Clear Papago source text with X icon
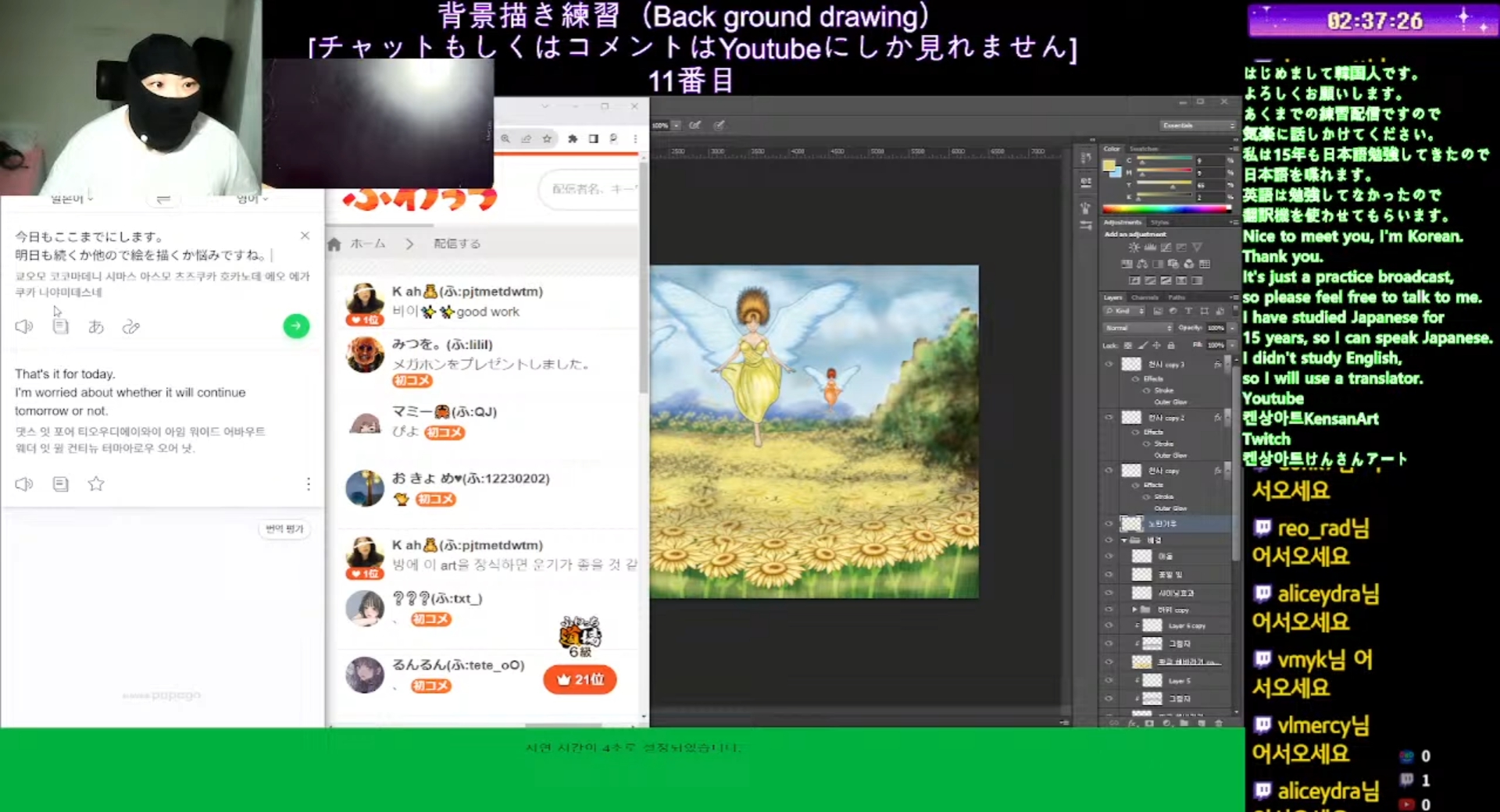The image size is (1500, 812). 305,236
